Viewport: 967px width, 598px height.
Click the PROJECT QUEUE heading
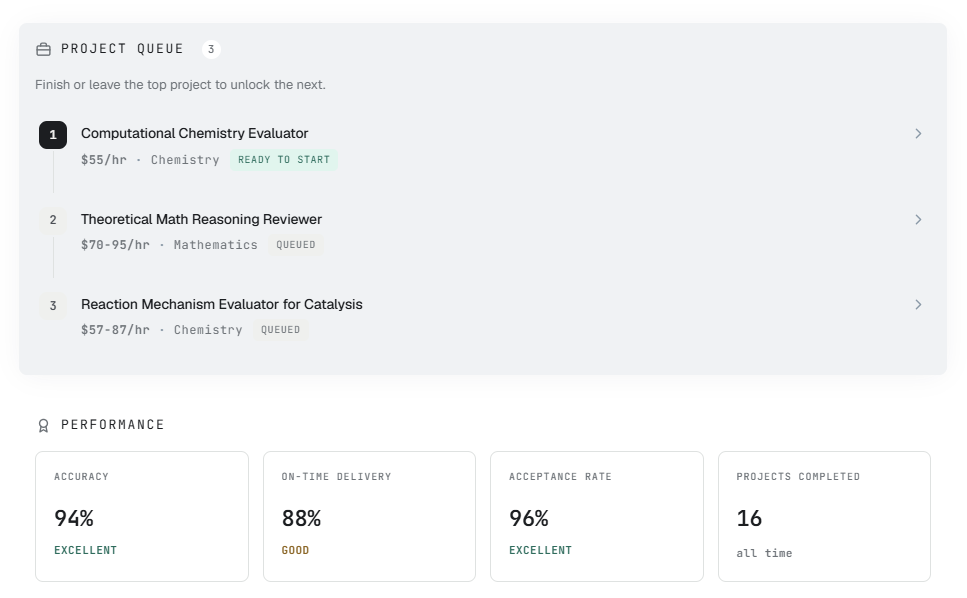pyautogui.click(x=122, y=49)
